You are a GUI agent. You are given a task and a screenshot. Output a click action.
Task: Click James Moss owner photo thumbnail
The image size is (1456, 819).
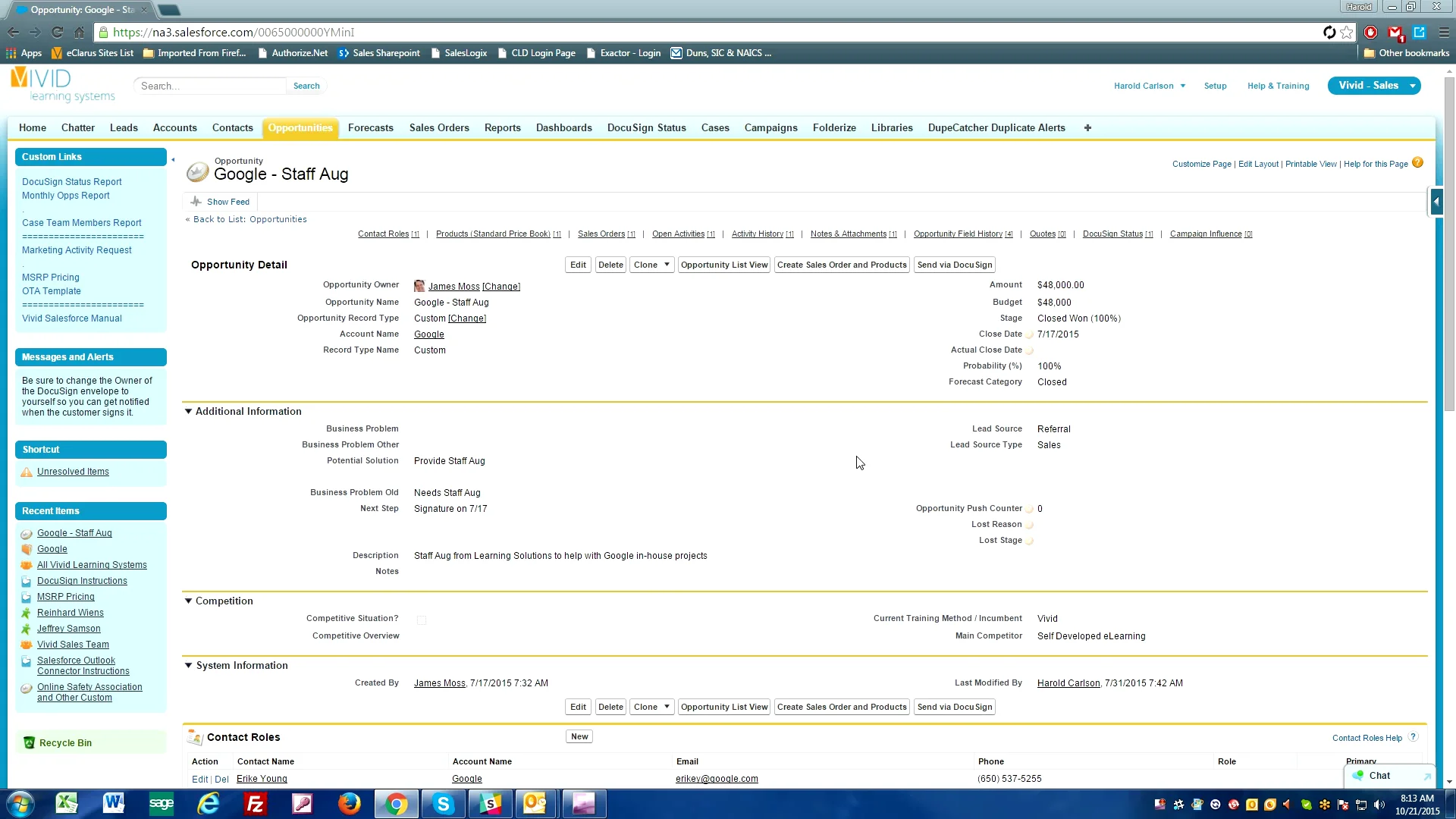click(419, 286)
